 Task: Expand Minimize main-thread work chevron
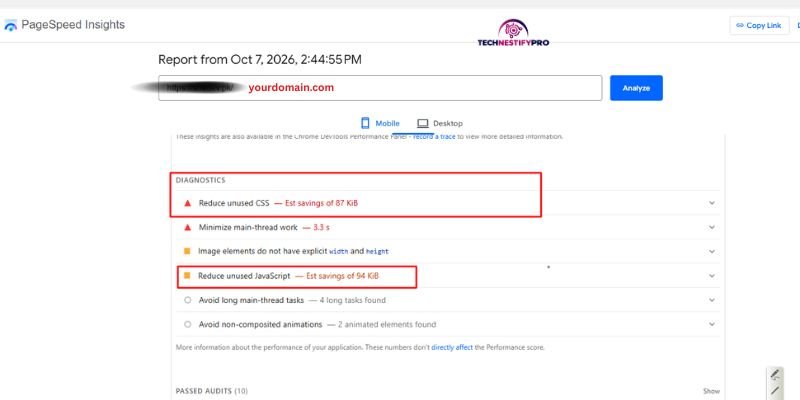(x=712, y=228)
